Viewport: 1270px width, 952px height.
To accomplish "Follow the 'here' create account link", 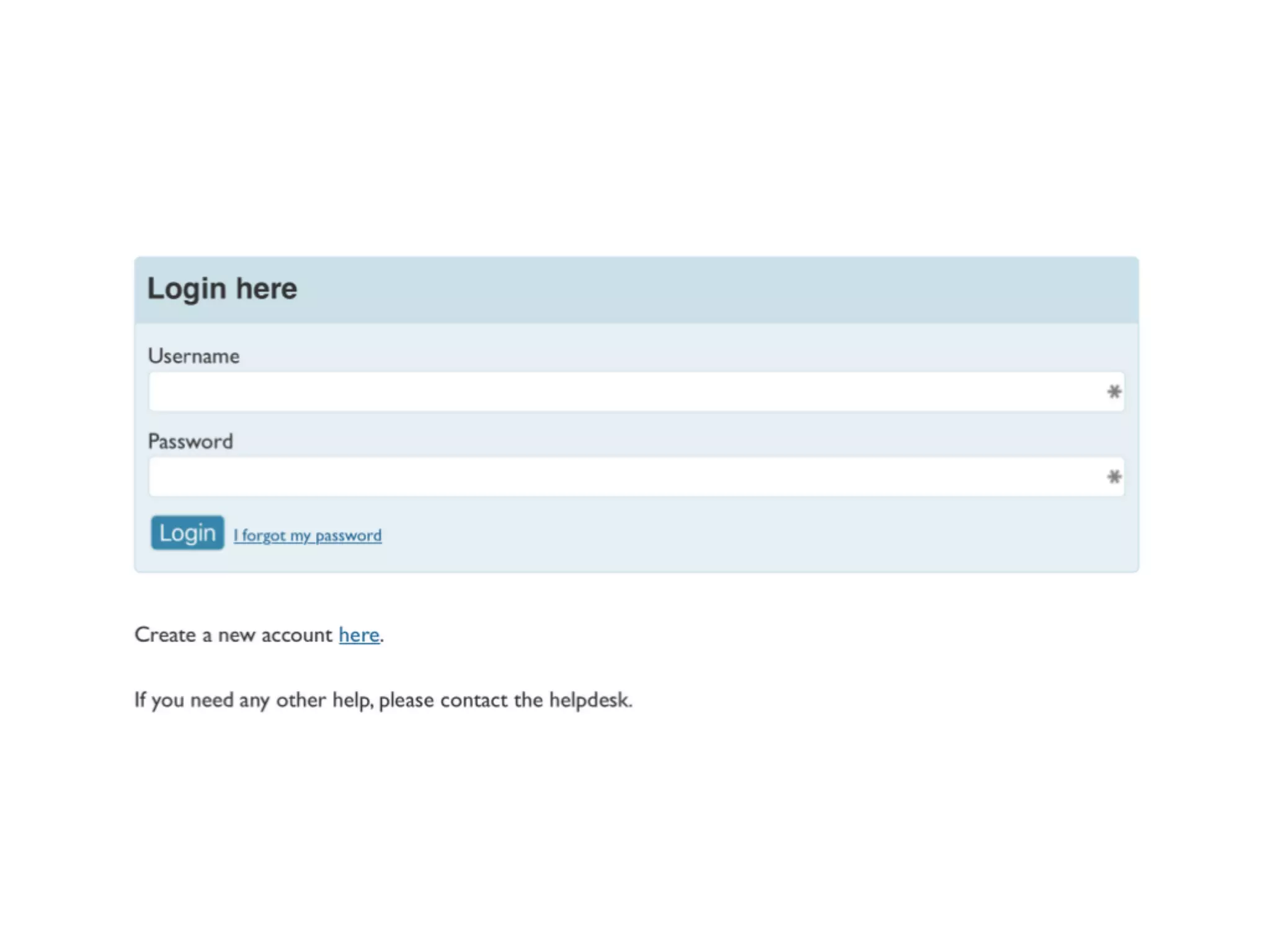I will click(x=358, y=635).
